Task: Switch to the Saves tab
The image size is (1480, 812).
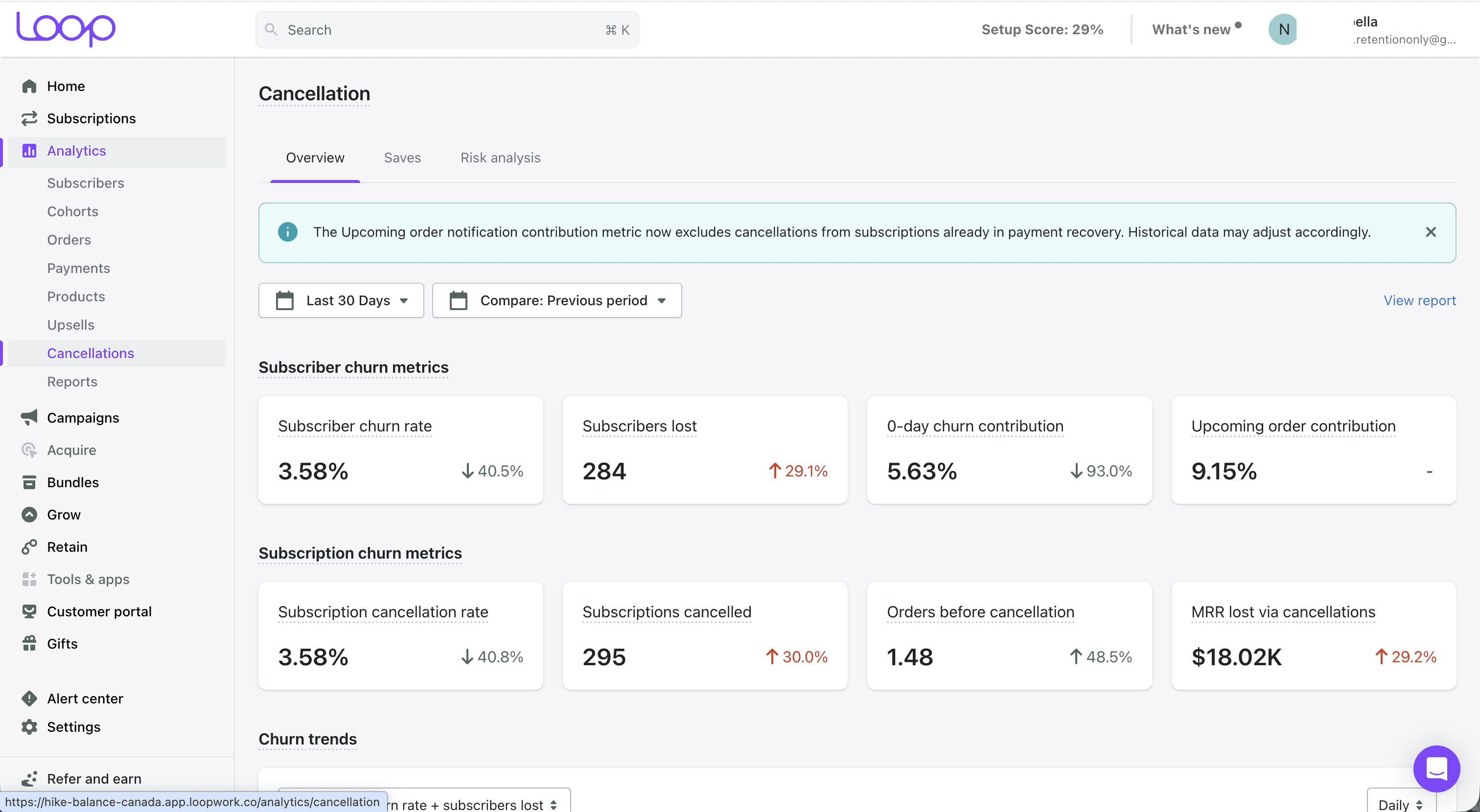Action: point(402,158)
